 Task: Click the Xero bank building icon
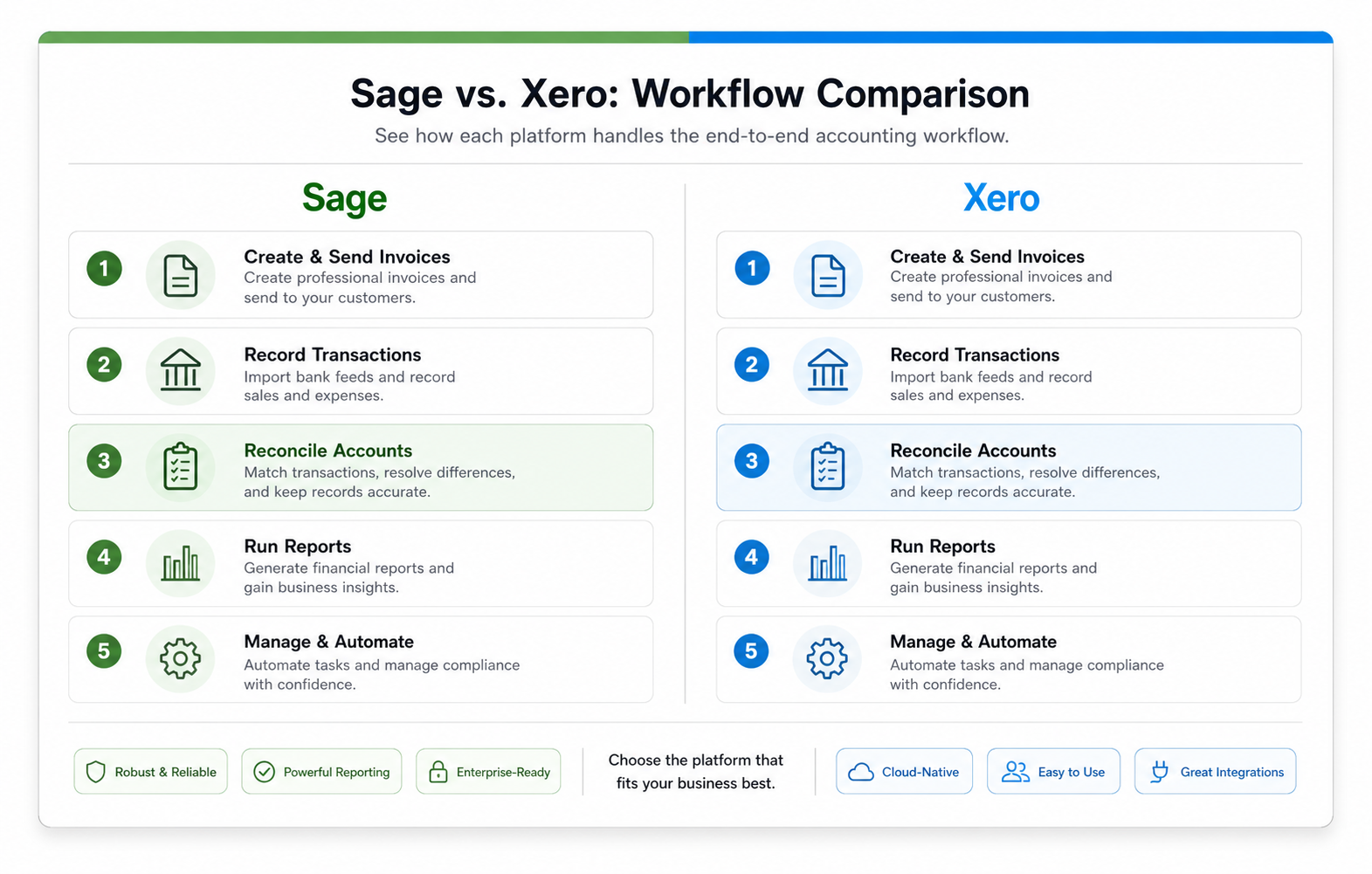pos(828,369)
